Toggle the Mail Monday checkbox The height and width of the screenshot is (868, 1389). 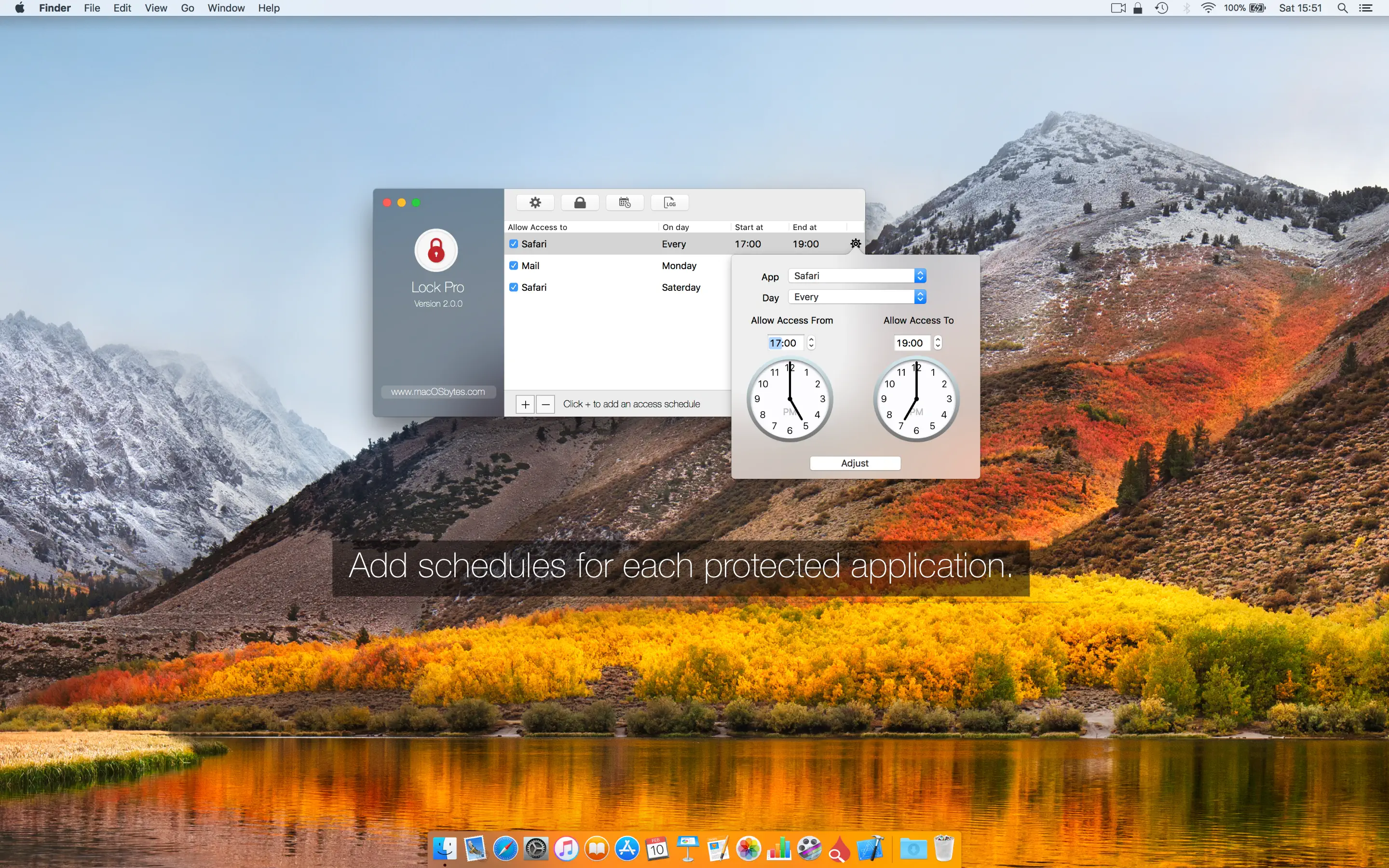click(x=514, y=266)
